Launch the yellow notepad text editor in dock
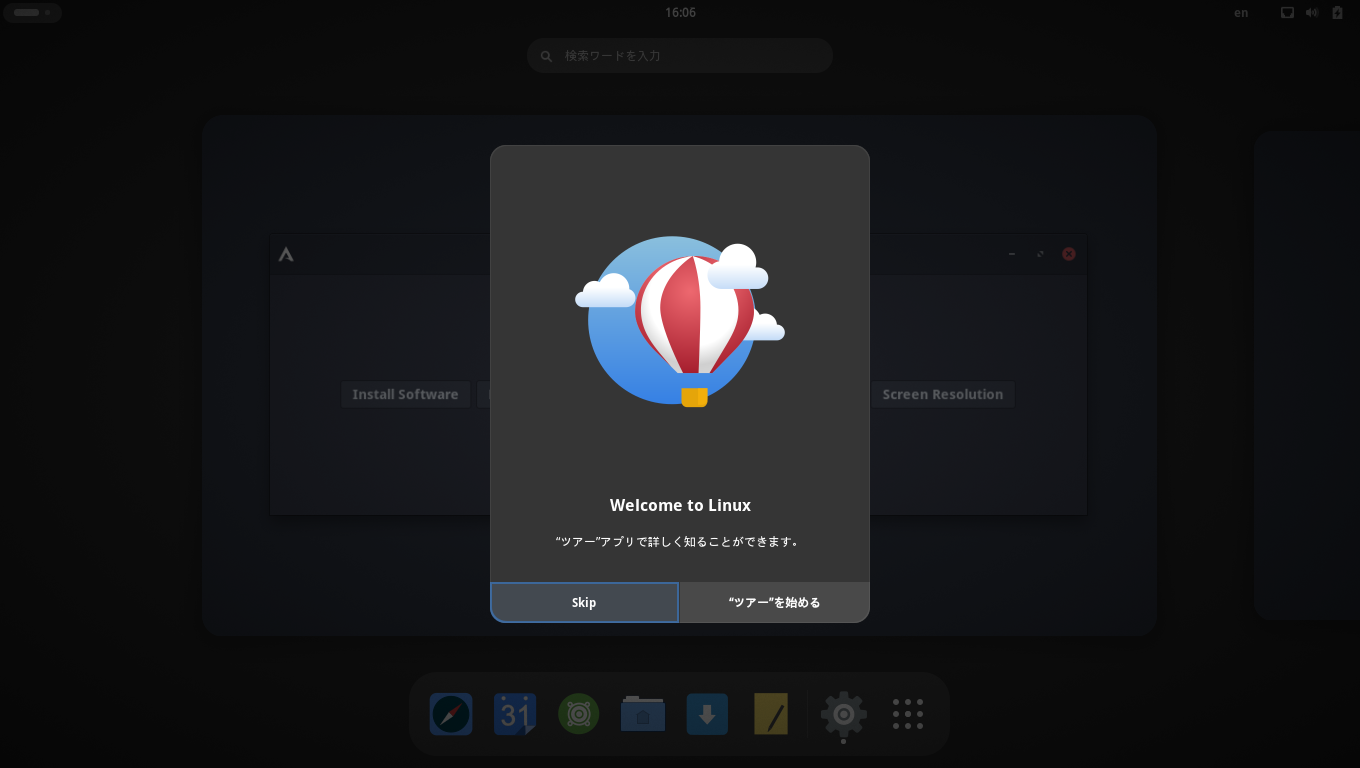Viewport: 1360px width, 768px height. point(771,714)
